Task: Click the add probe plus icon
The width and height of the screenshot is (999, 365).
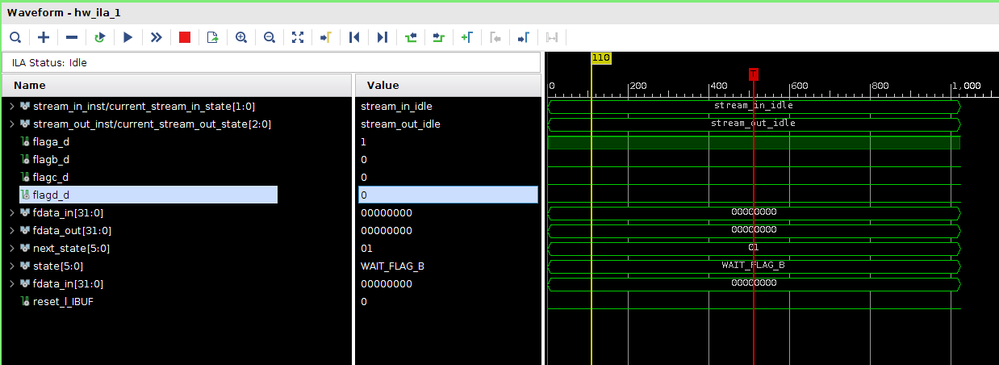Action: 43,38
